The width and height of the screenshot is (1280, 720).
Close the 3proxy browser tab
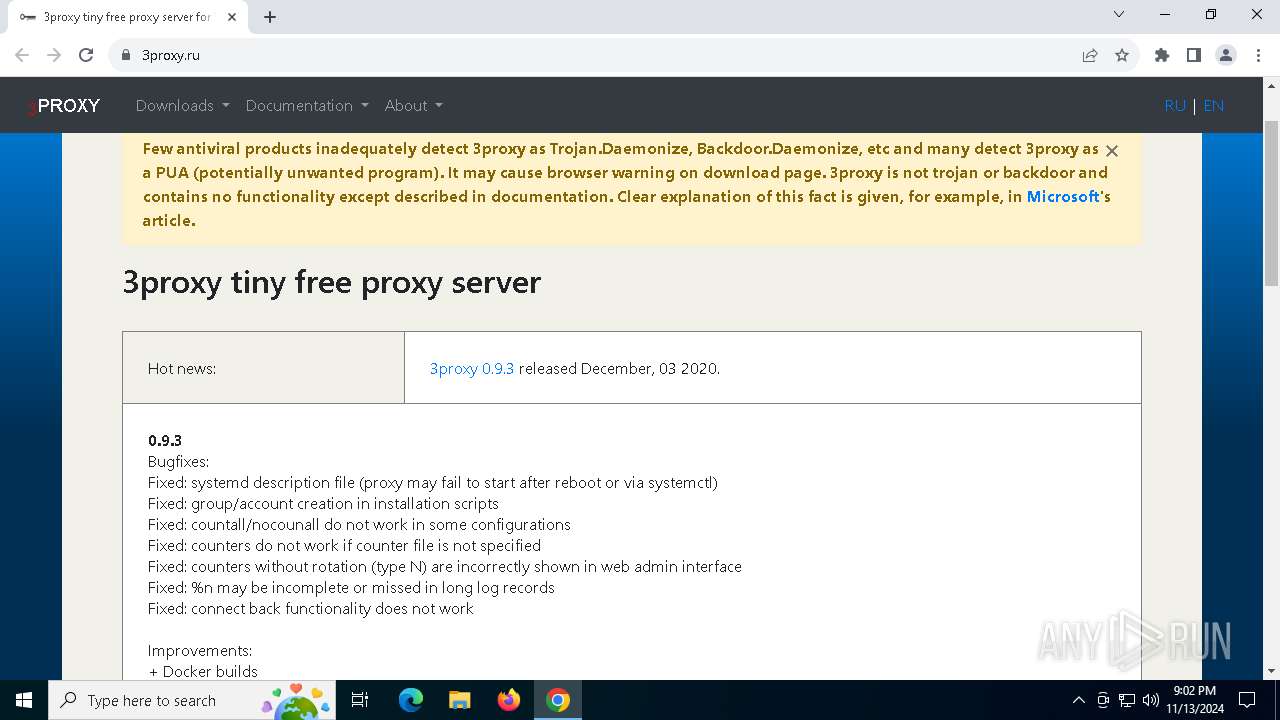[234, 17]
